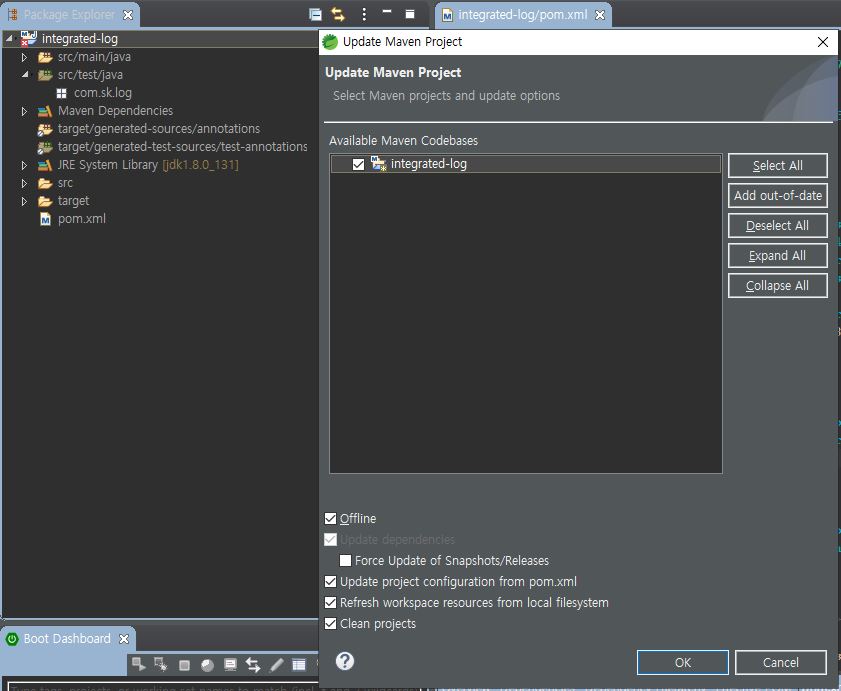Image resolution: width=841 pixels, height=691 pixels.
Task: Expand the src/main/java folder
Action: click(x=25, y=57)
